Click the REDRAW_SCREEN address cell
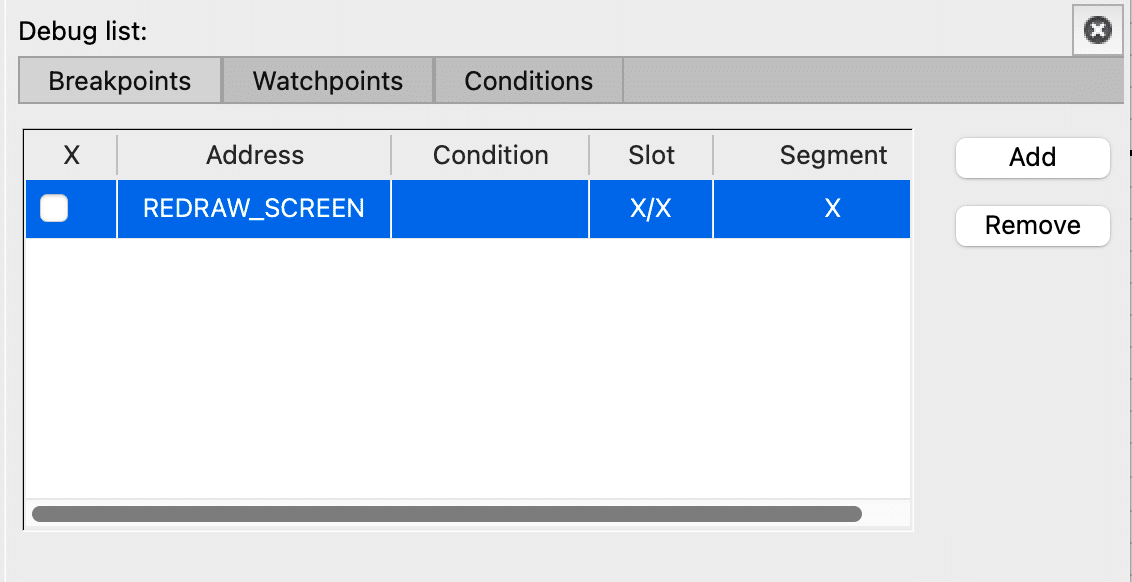Viewport: 1132px width, 582px height. 254,209
